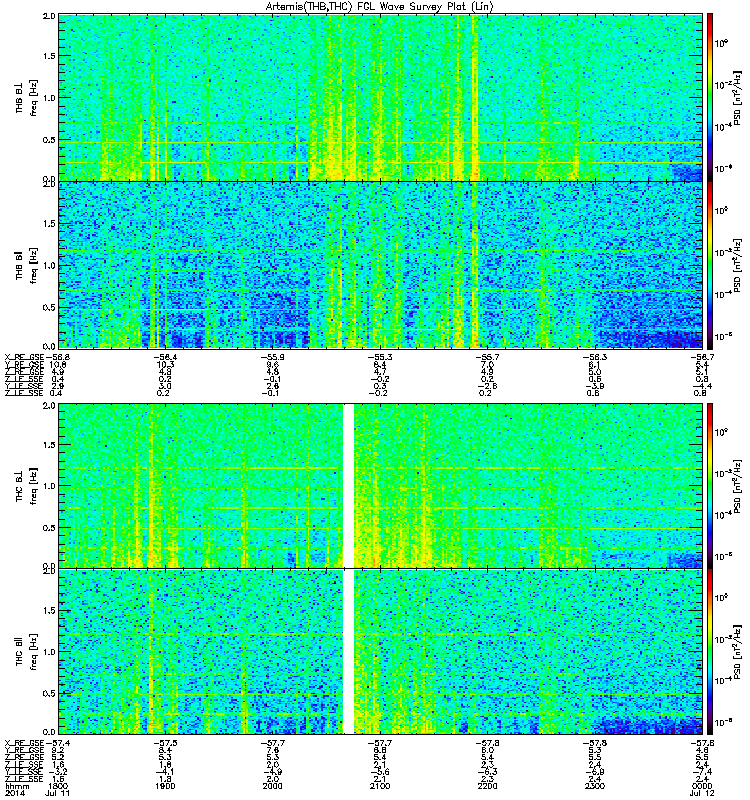Click the THC X_RE_GSE value "-57.6"
750x800 pixels.
(x=701, y=743)
